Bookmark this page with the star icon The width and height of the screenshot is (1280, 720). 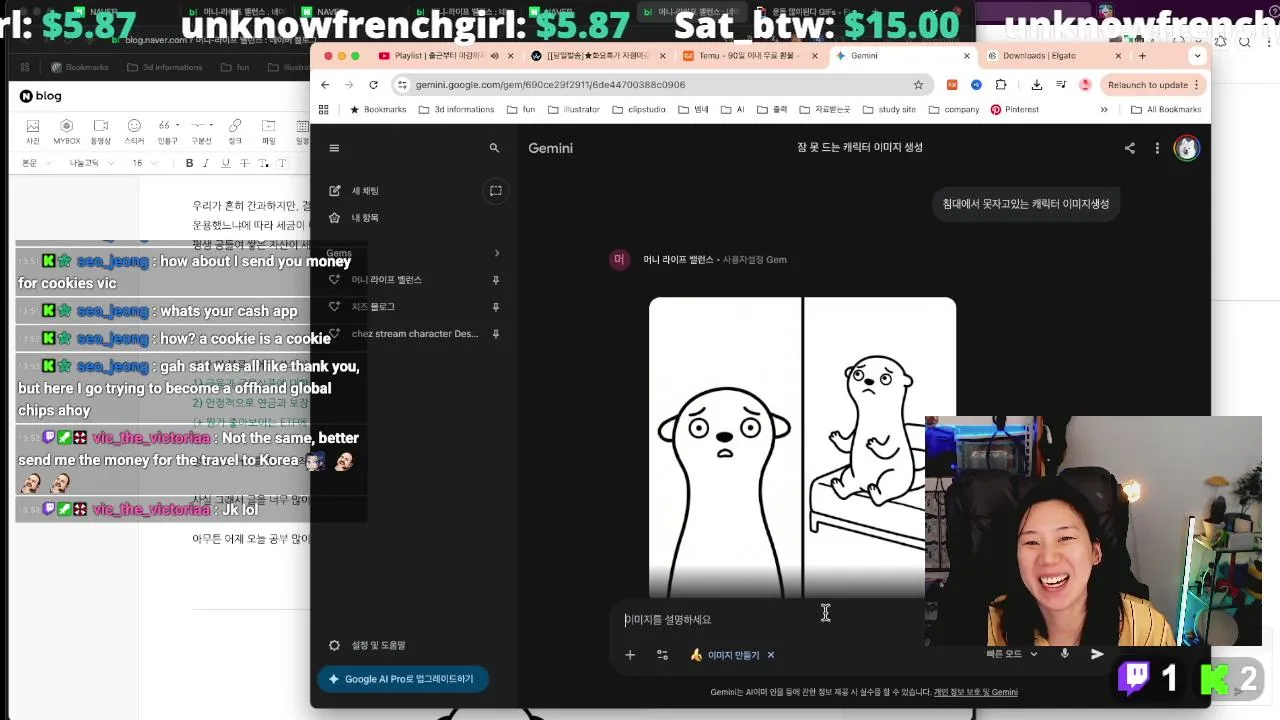point(918,85)
